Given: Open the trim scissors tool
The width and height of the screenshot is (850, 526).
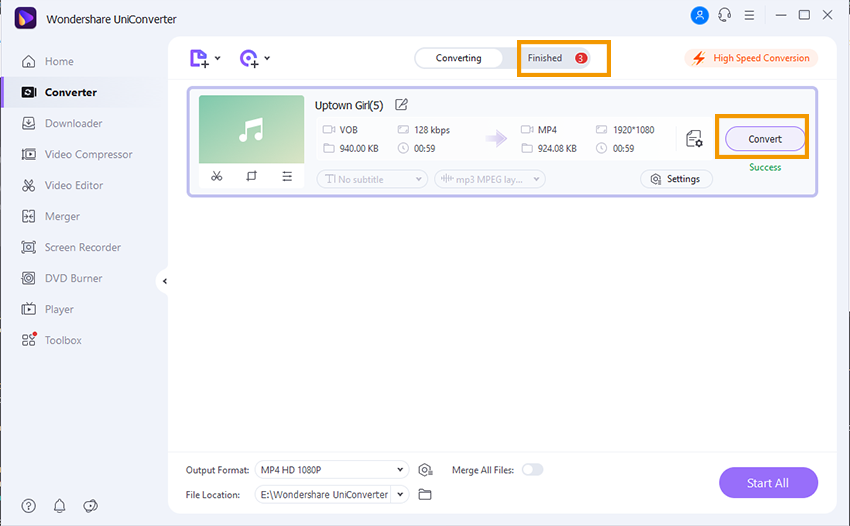Looking at the screenshot, I should click(217, 176).
